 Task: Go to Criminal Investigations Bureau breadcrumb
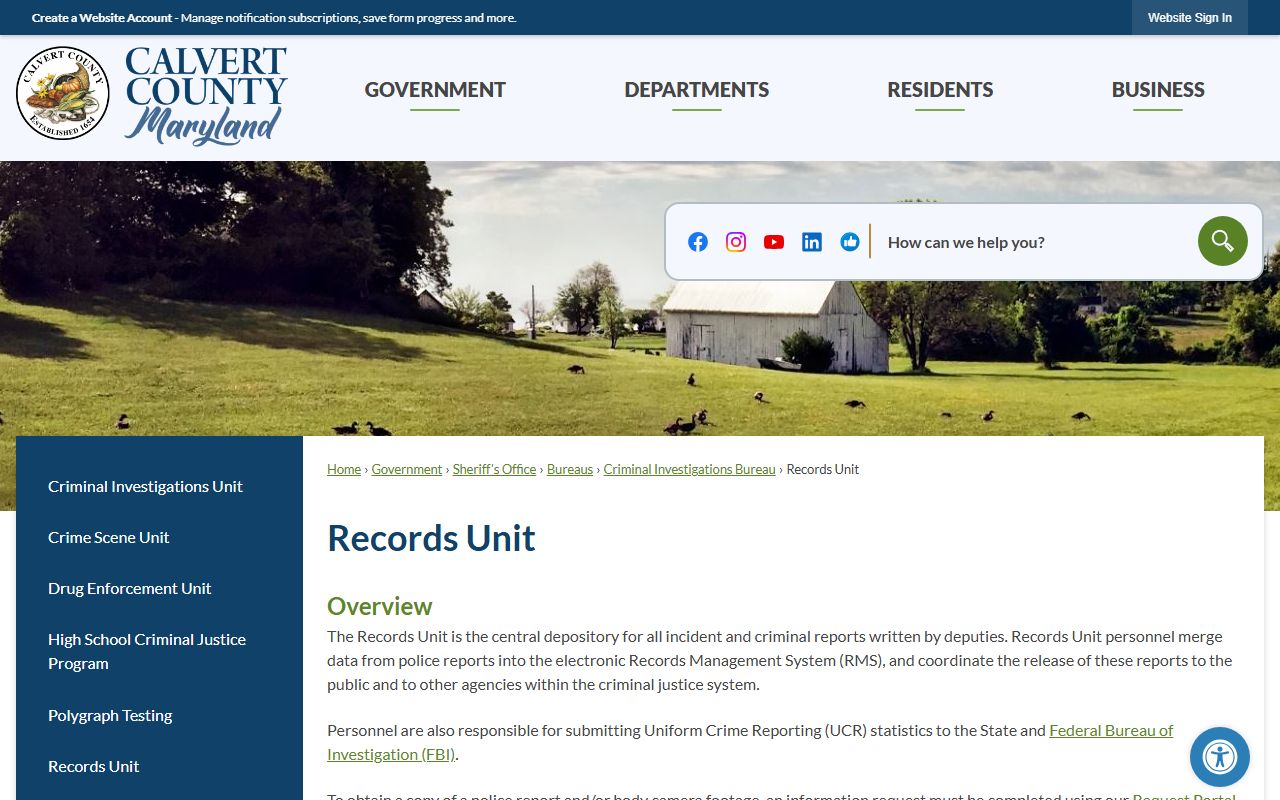coord(690,469)
